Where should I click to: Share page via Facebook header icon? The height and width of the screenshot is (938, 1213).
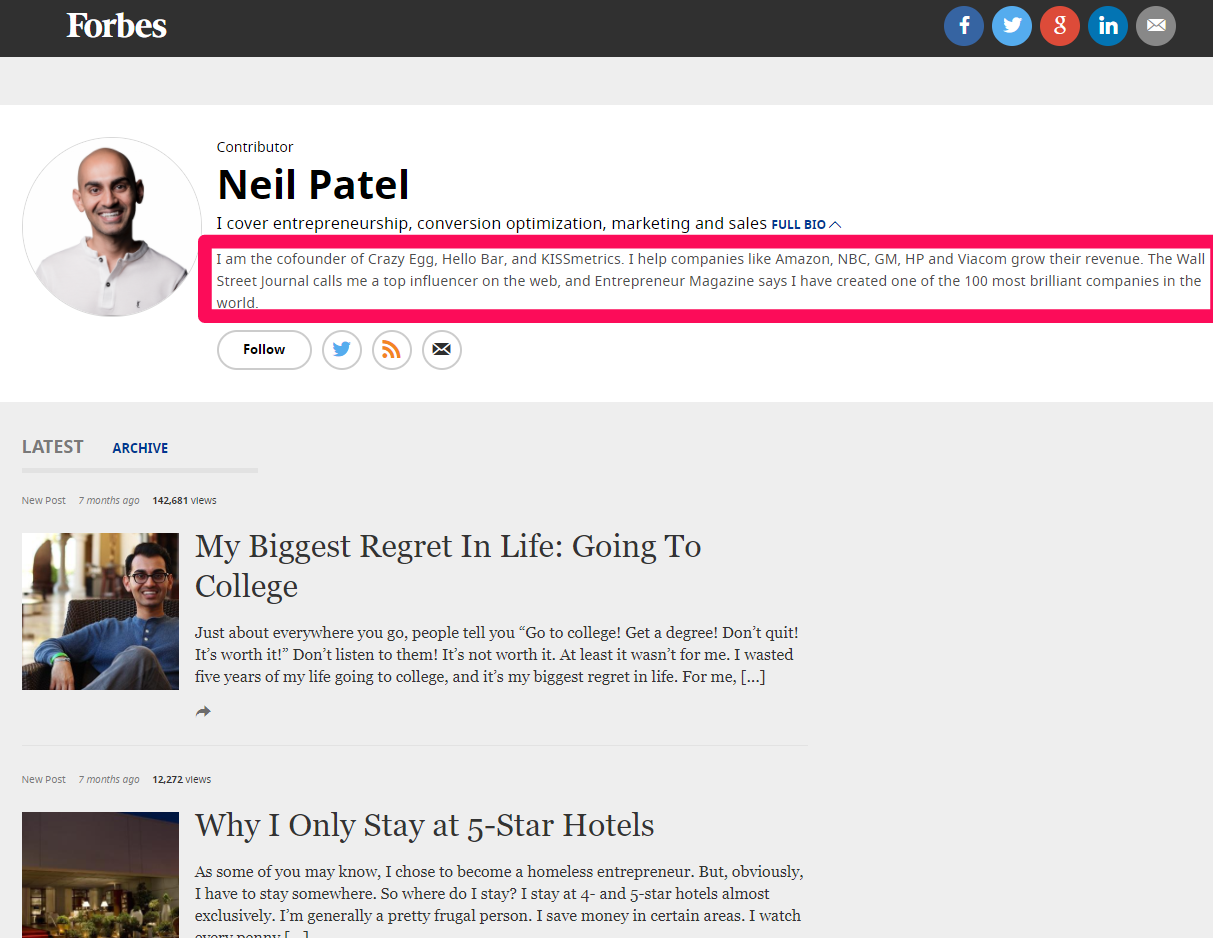[964, 26]
